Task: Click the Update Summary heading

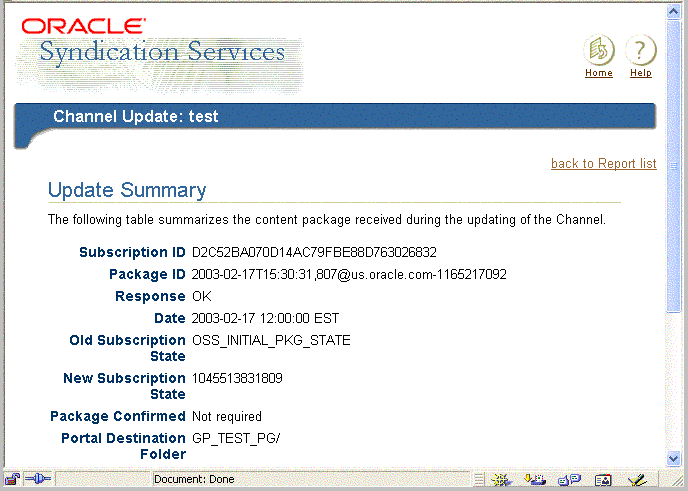Action: click(127, 190)
